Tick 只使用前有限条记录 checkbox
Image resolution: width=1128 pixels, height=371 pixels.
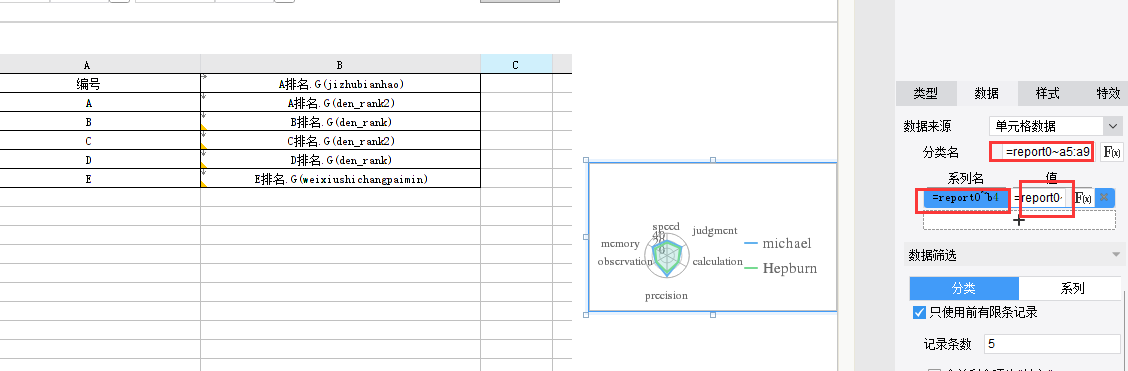(919, 312)
